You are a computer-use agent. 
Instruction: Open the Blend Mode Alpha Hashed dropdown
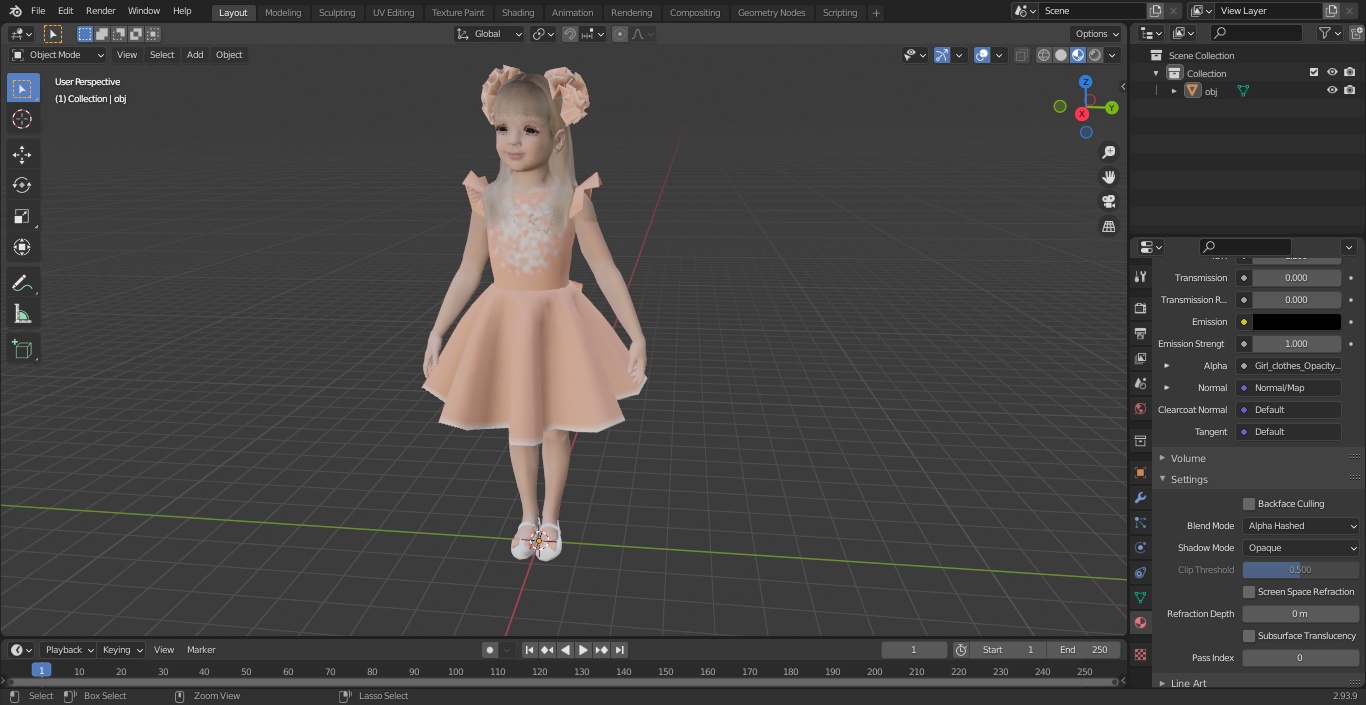coord(1301,526)
